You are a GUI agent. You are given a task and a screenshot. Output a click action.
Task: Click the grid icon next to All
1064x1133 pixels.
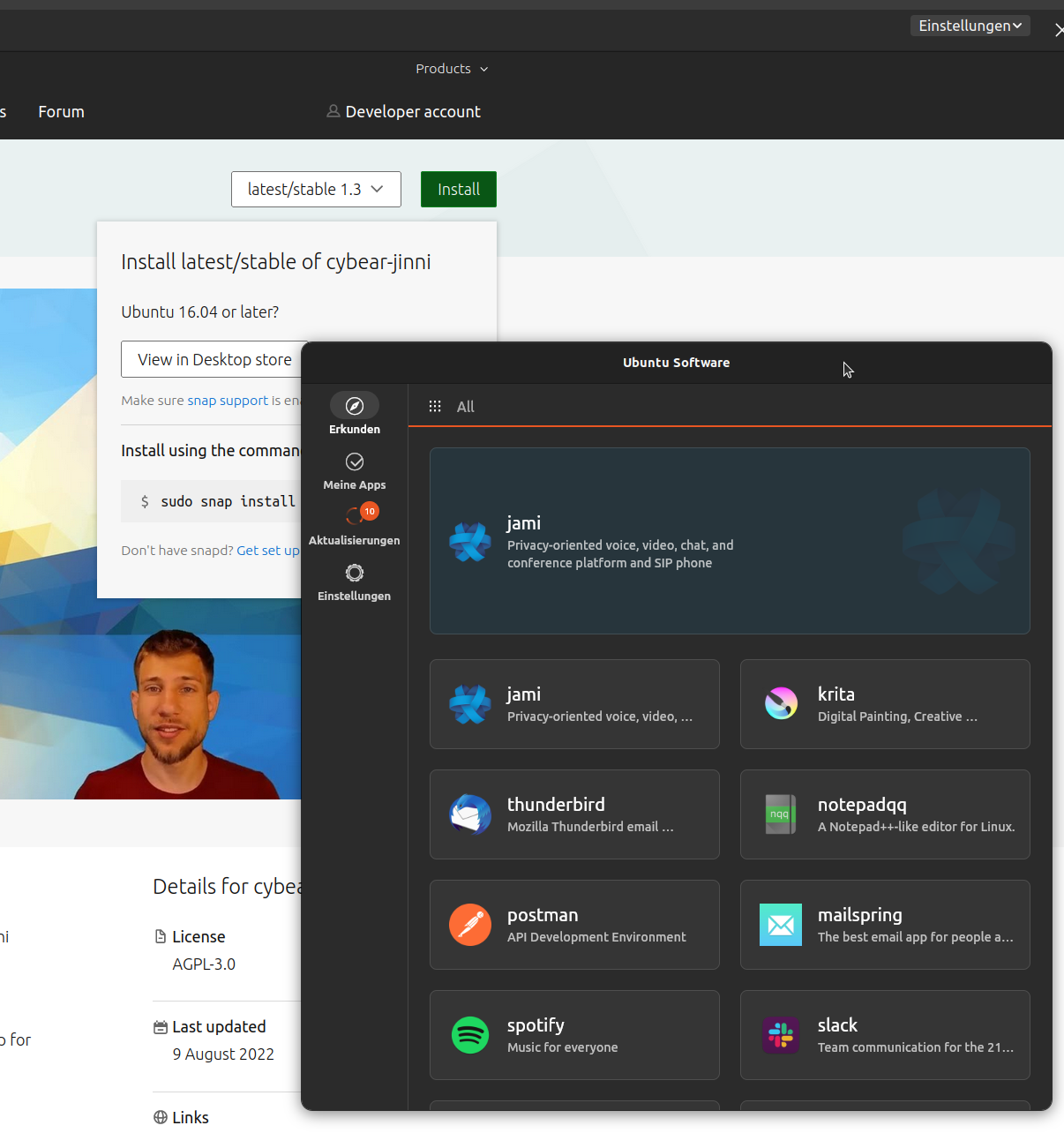pos(435,406)
